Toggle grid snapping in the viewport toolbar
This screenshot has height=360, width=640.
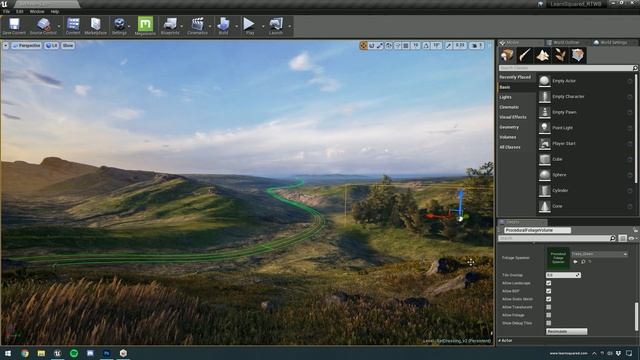pyautogui.click(x=406, y=45)
